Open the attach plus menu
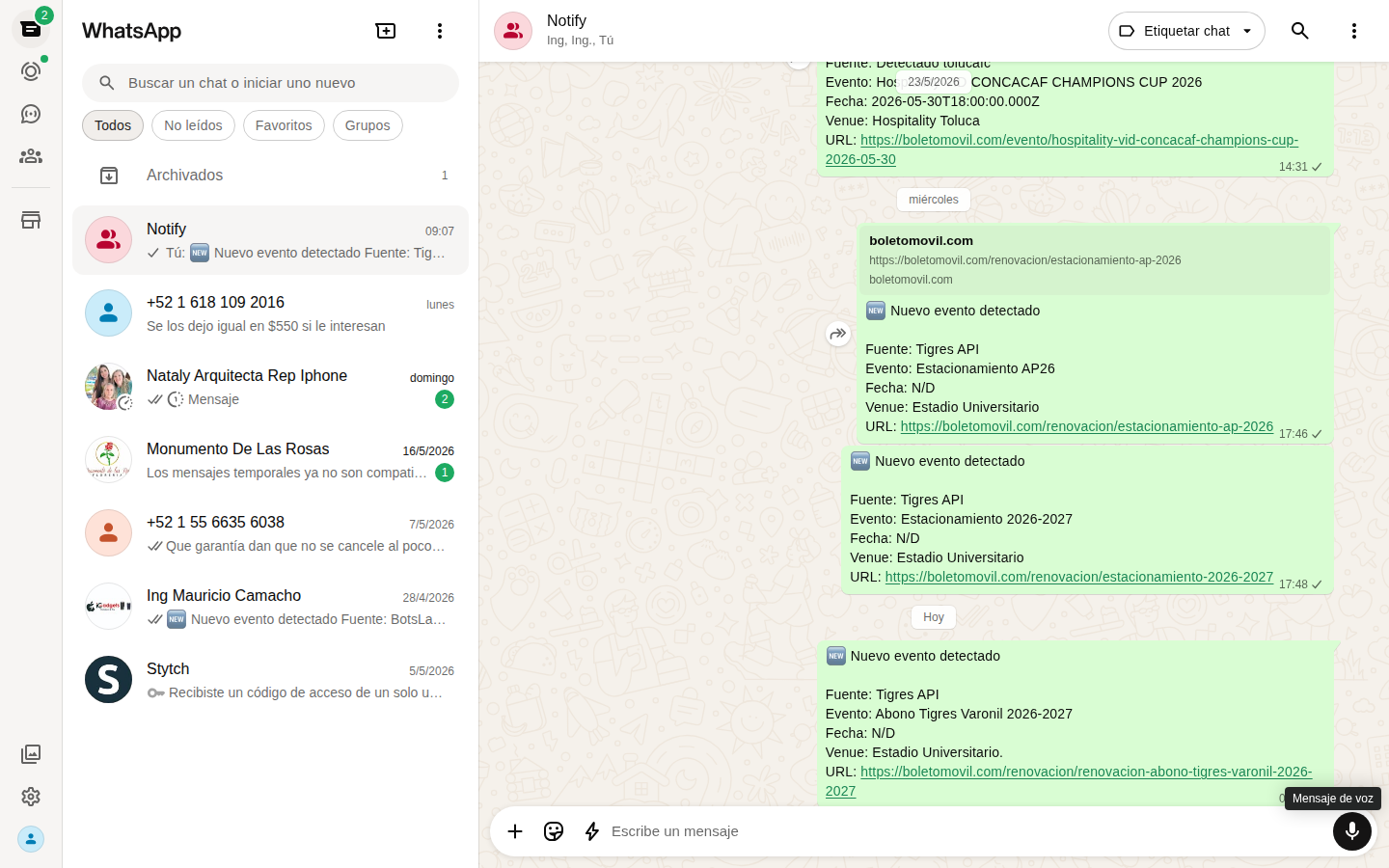1389x868 pixels. pos(515,831)
